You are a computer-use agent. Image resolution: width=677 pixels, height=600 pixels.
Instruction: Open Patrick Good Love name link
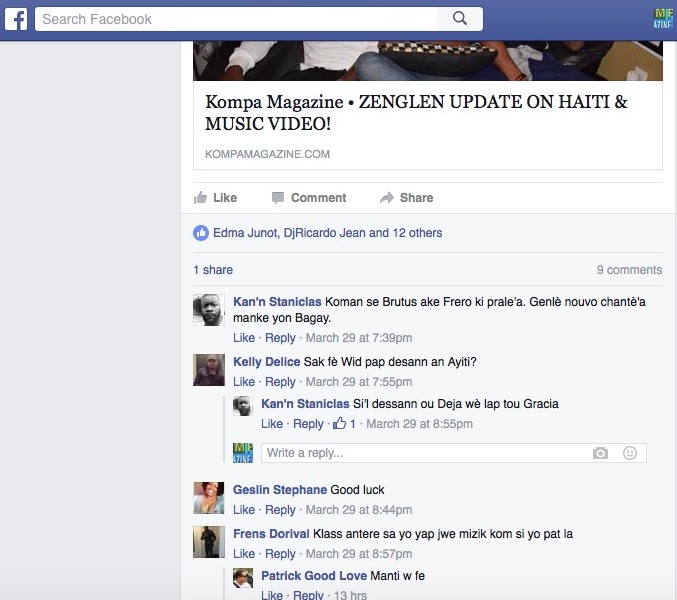pyautogui.click(x=314, y=576)
